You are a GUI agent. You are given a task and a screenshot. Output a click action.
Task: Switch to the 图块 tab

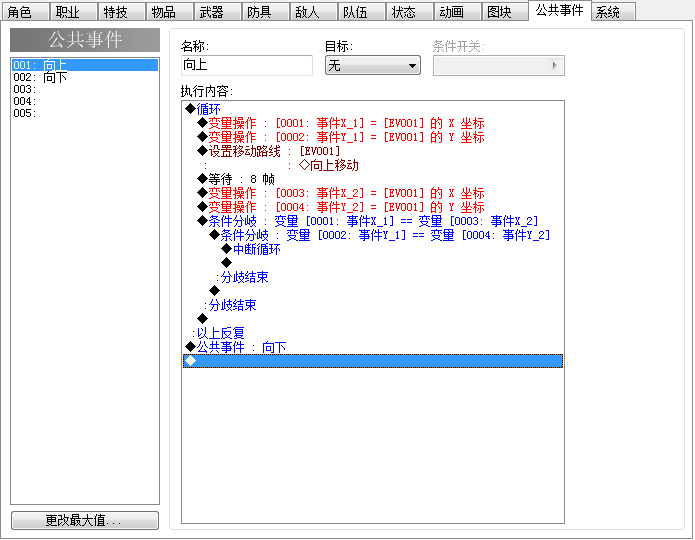504,12
